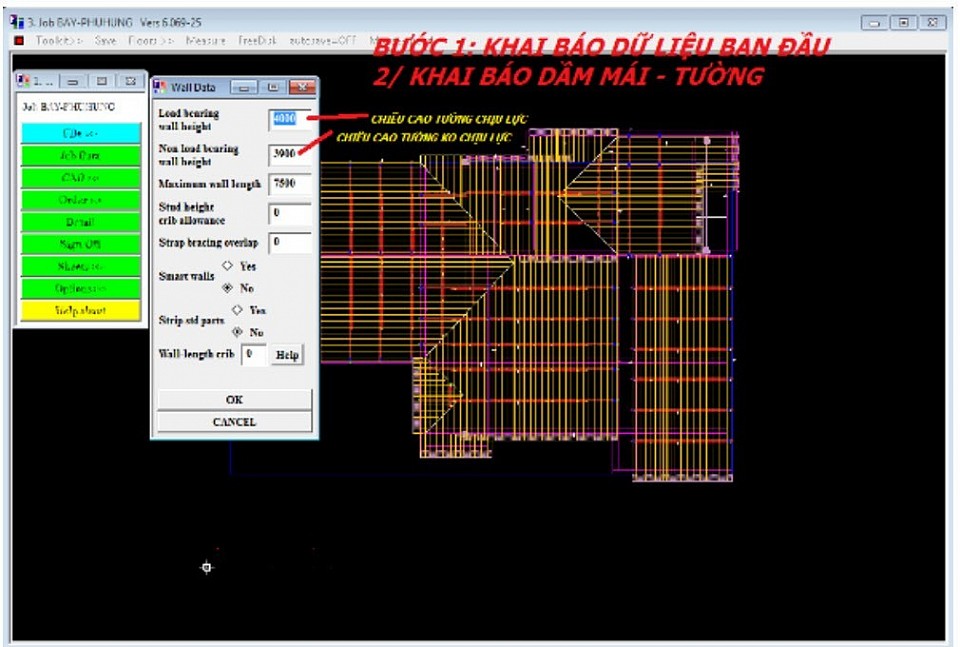The image size is (960, 647).
Task: Select Yes for Smart walls
Action: point(227,266)
